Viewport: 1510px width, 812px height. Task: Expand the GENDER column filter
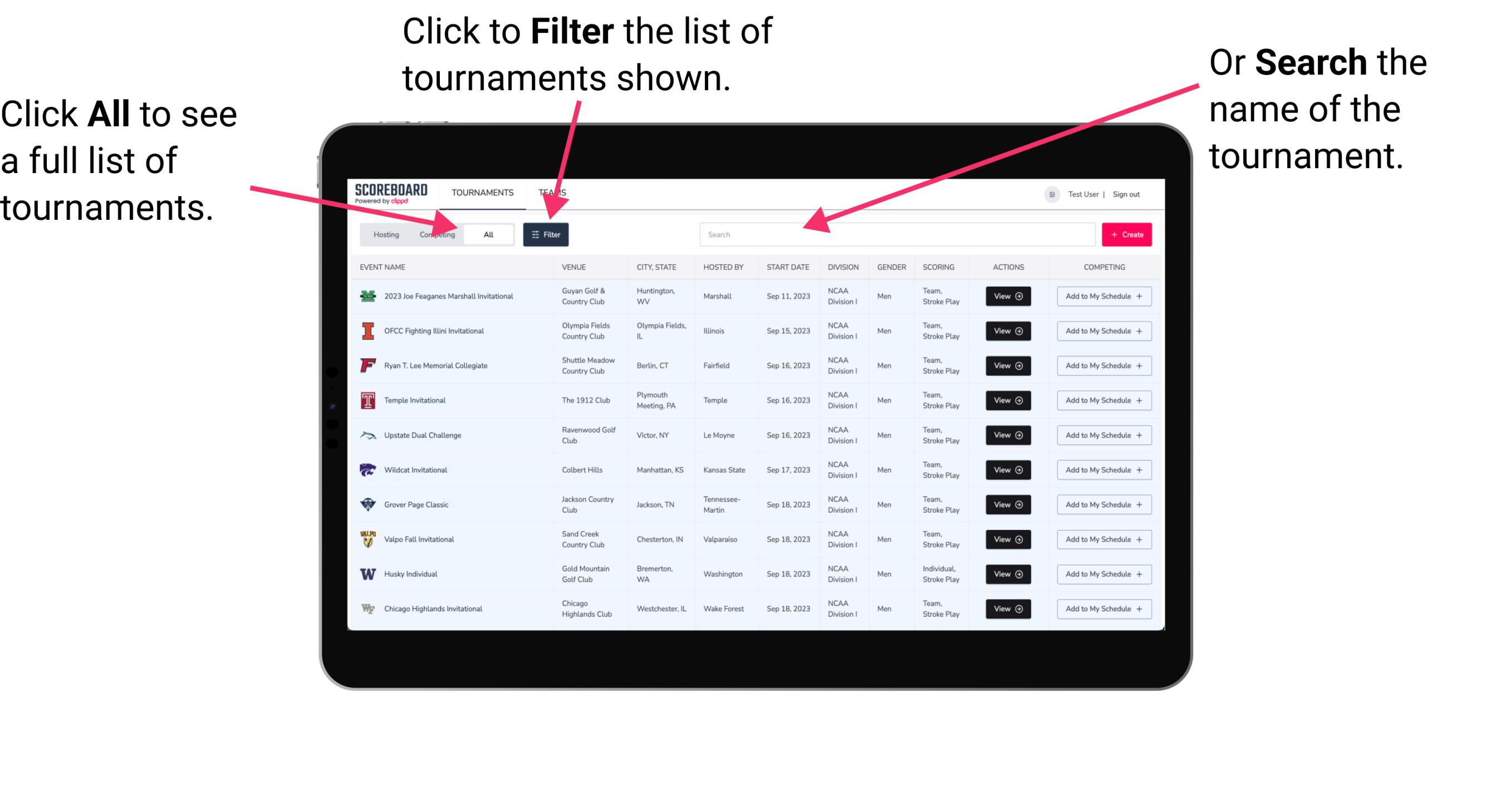[890, 266]
